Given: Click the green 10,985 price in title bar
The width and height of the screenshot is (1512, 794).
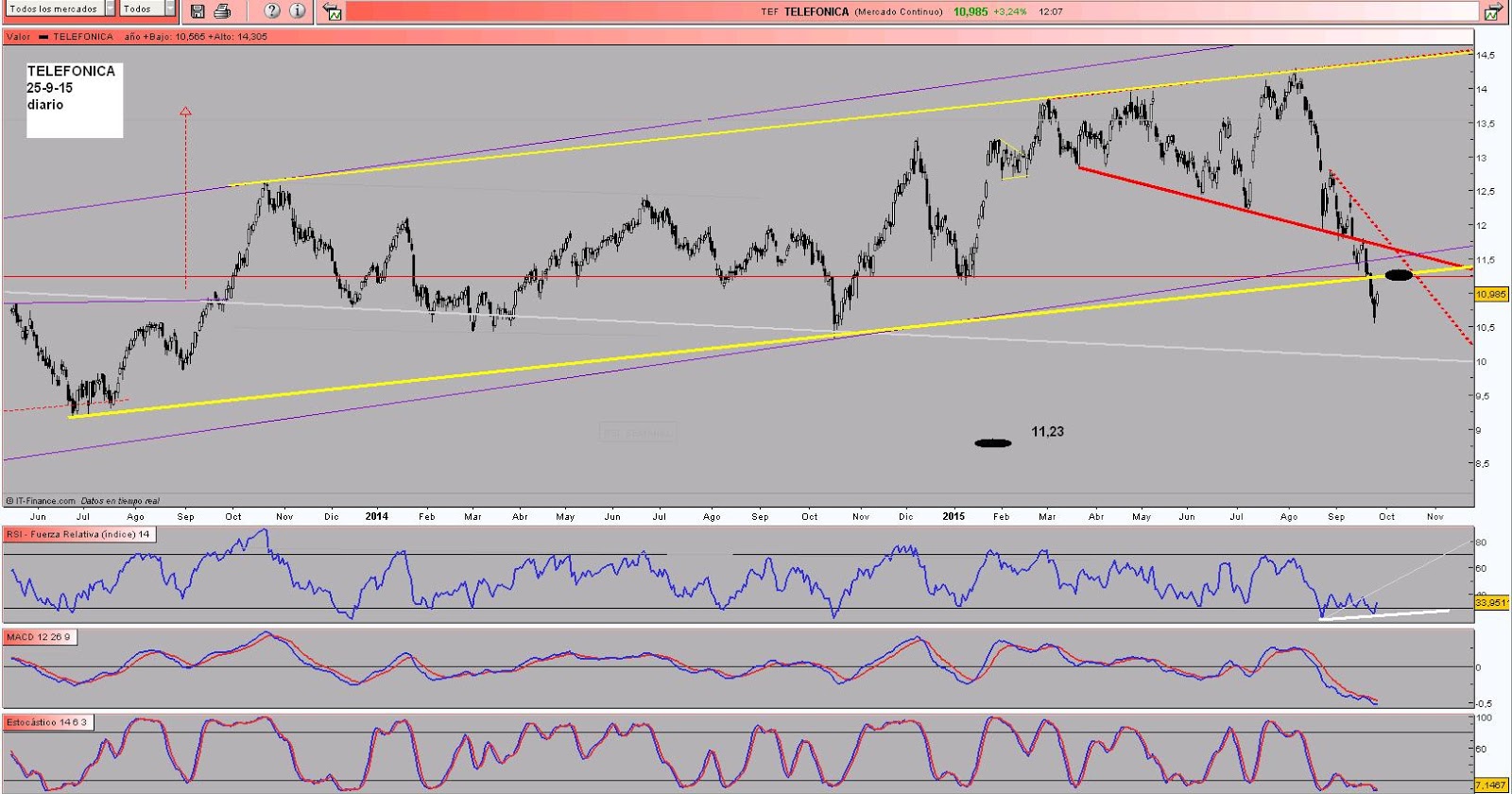Looking at the screenshot, I should pos(971,12).
